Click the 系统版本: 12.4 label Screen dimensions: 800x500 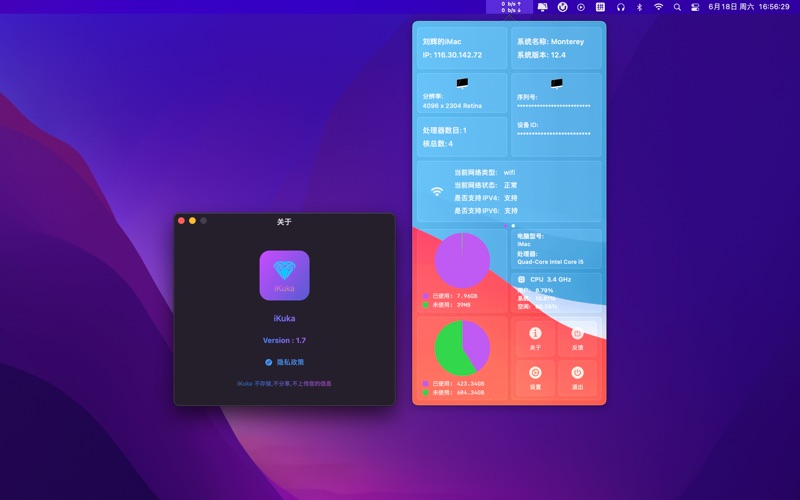pos(541,55)
